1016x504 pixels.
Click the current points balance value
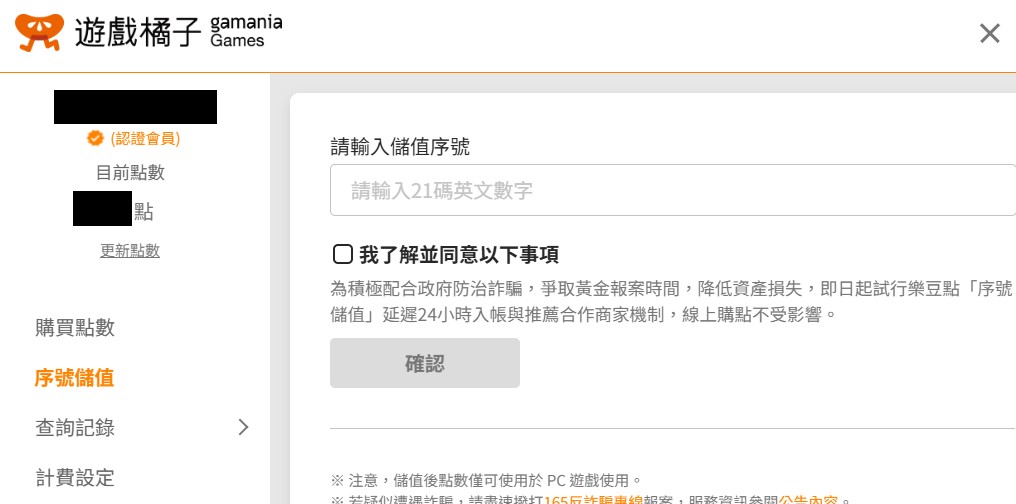(x=104, y=211)
